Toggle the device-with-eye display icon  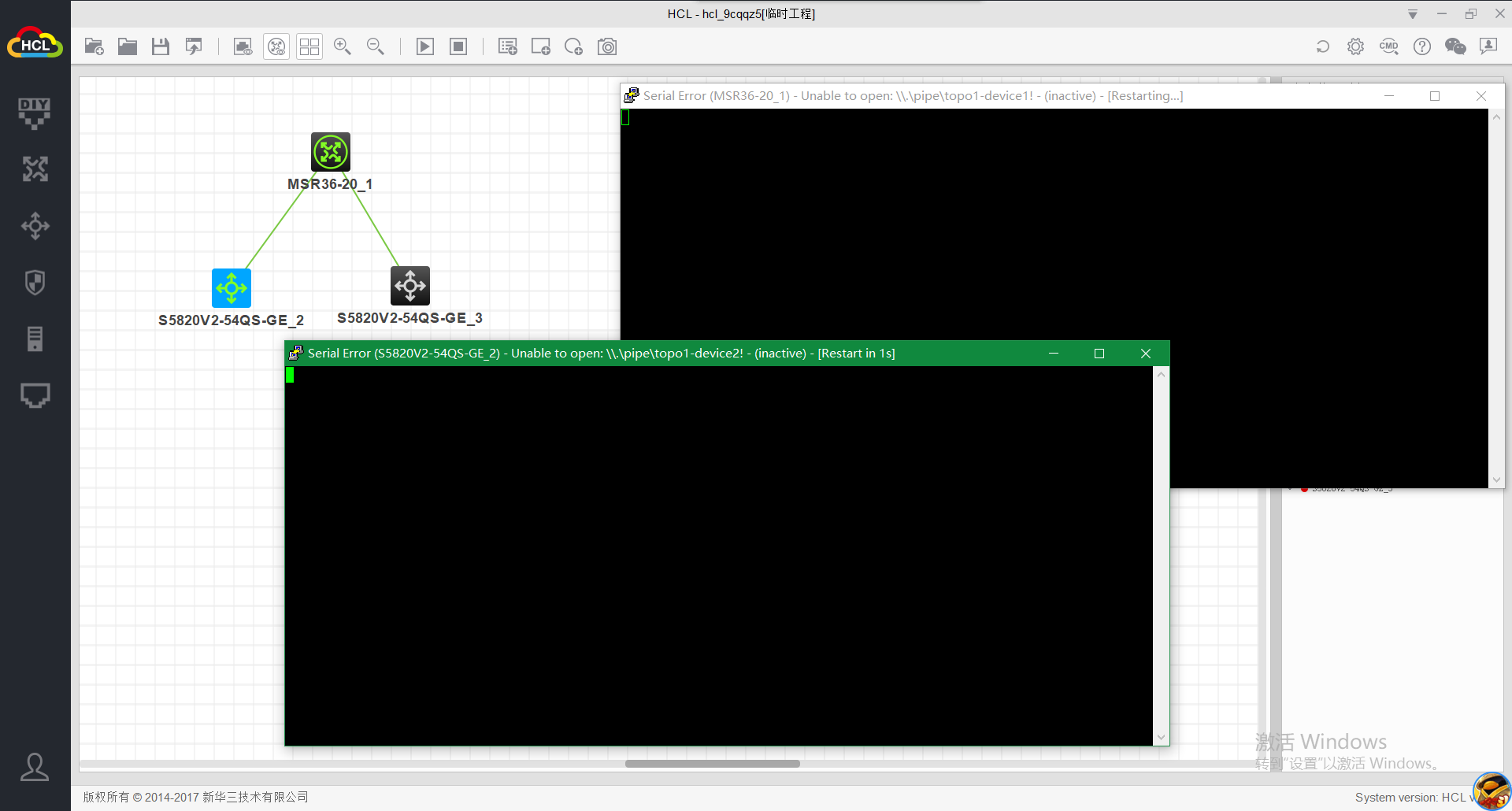point(276,46)
